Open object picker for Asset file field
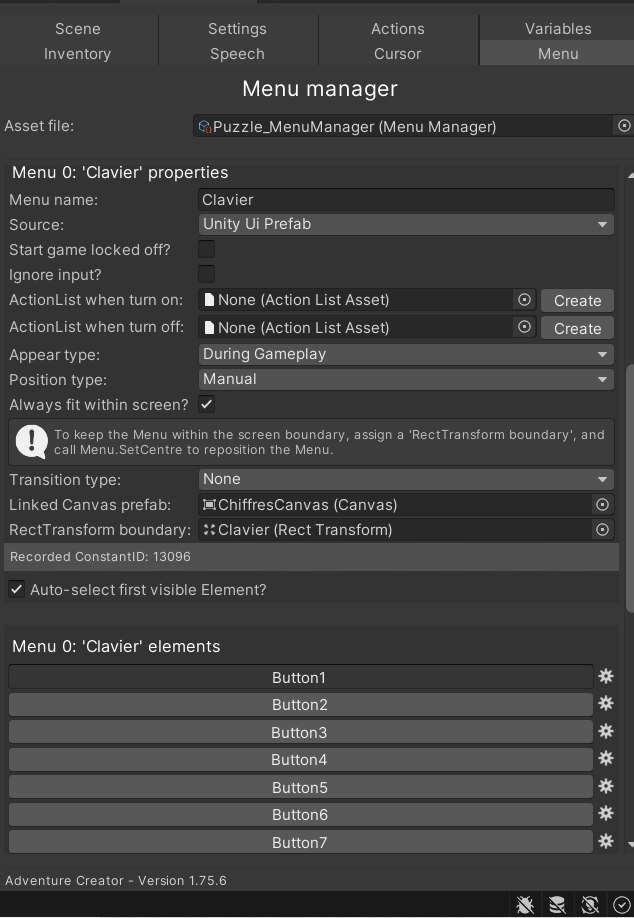This screenshot has height=918, width=634. [x=624, y=126]
